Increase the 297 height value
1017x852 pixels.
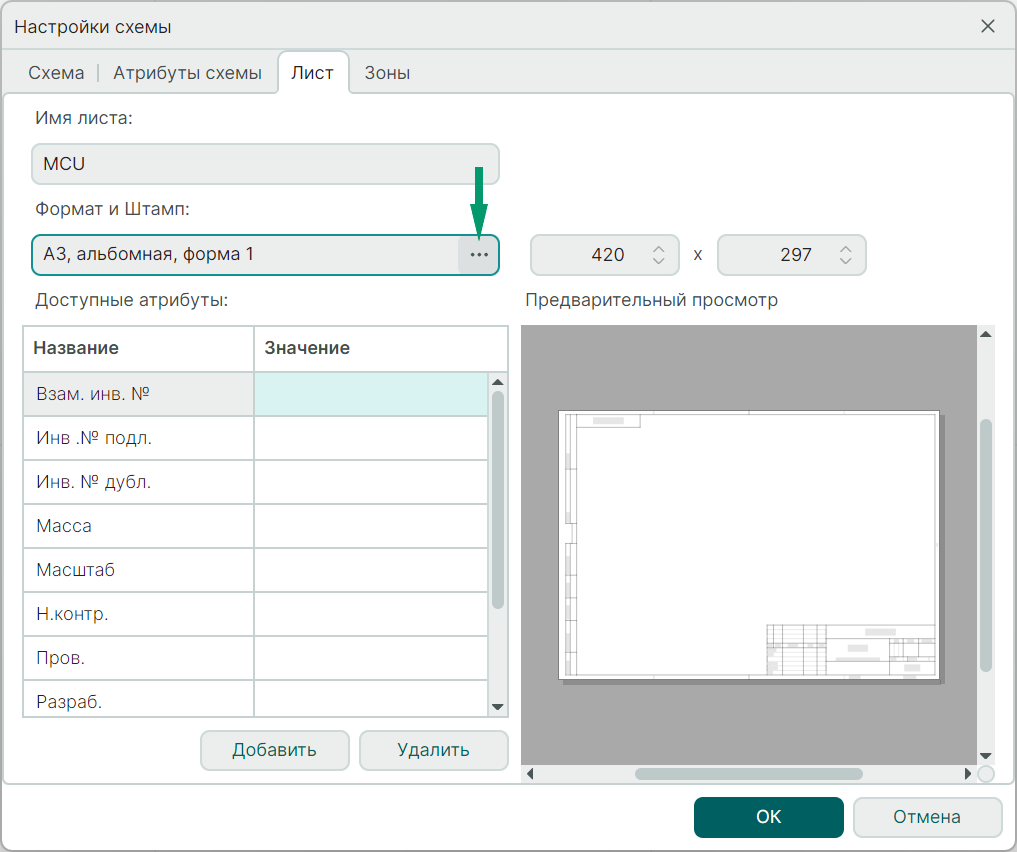click(x=845, y=248)
